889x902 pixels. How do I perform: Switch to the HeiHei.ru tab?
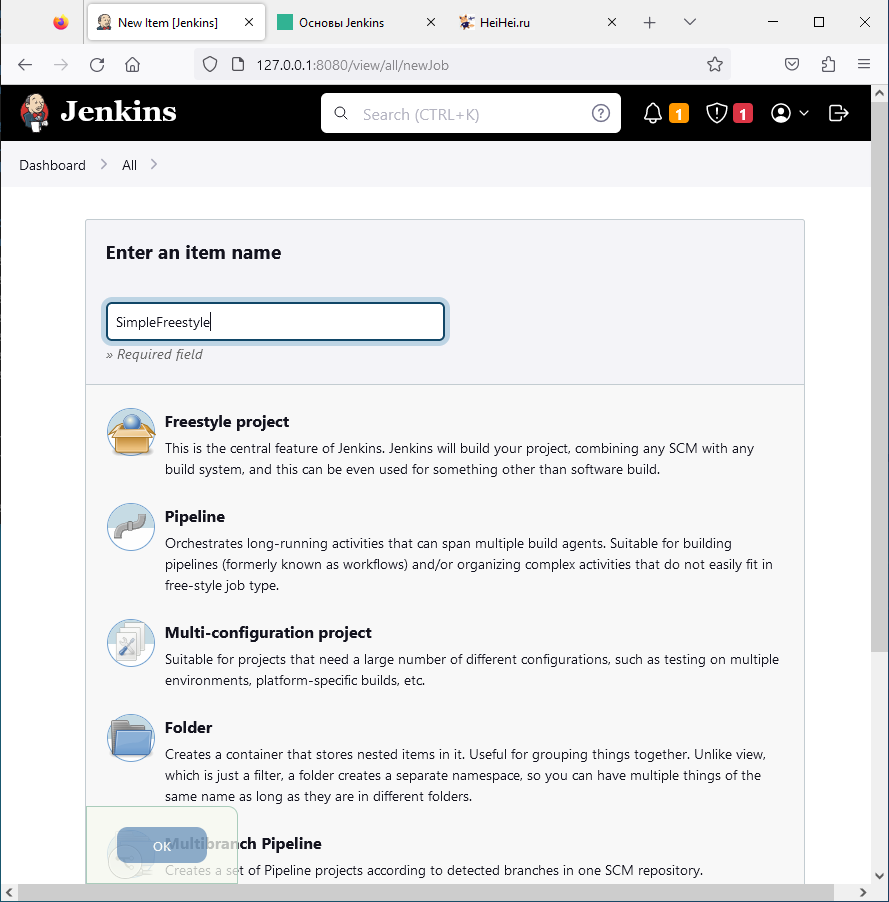coord(538,22)
